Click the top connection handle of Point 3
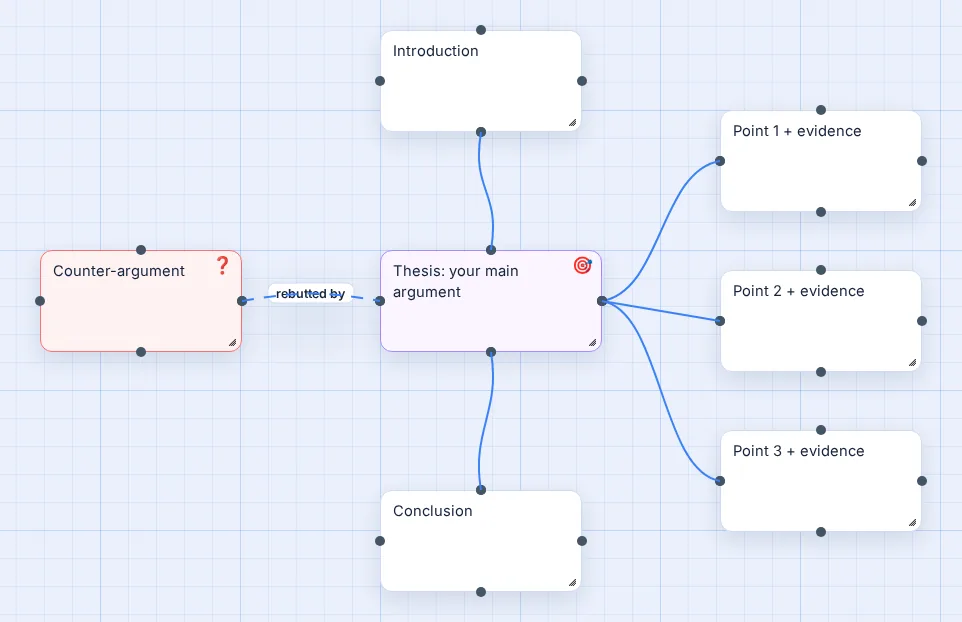The width and height of the screenshot is (962, 622). click(821, 430)
